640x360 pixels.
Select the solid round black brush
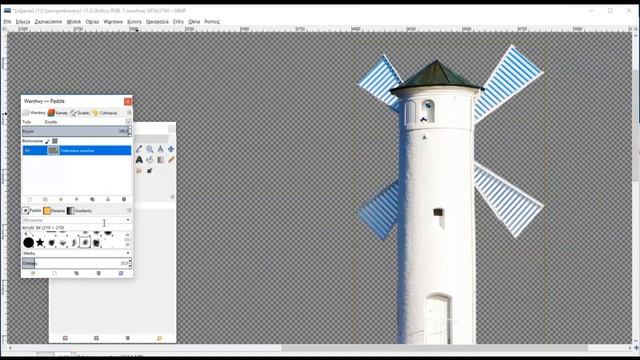pos(29,243)
